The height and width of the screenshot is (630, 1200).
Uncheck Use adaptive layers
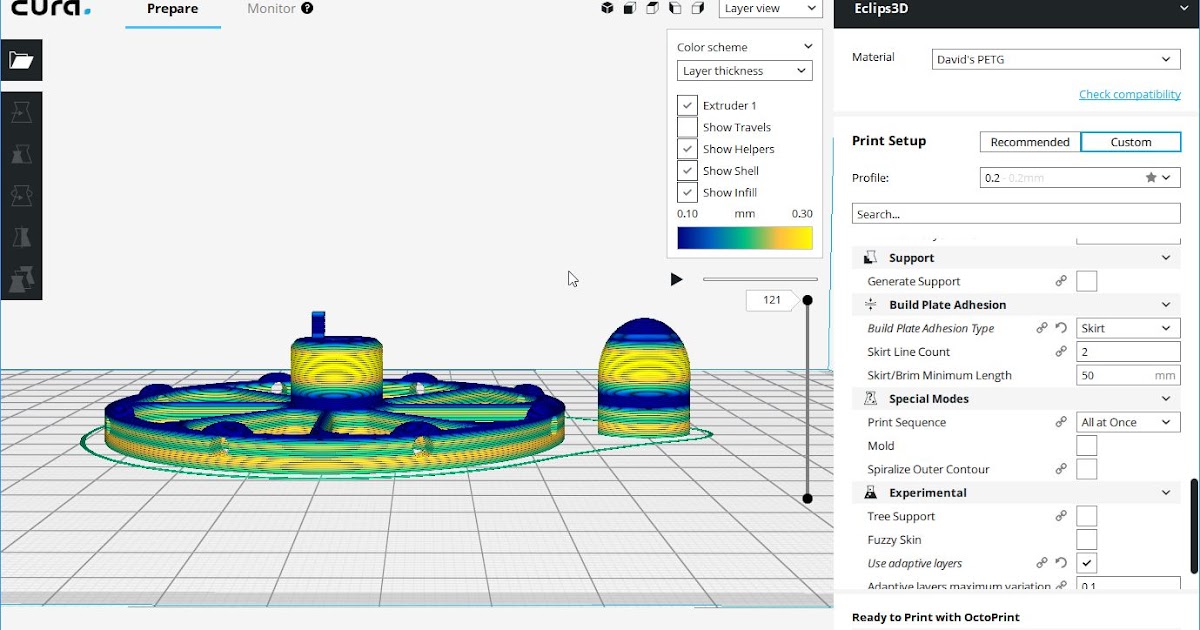point(1087,563)
